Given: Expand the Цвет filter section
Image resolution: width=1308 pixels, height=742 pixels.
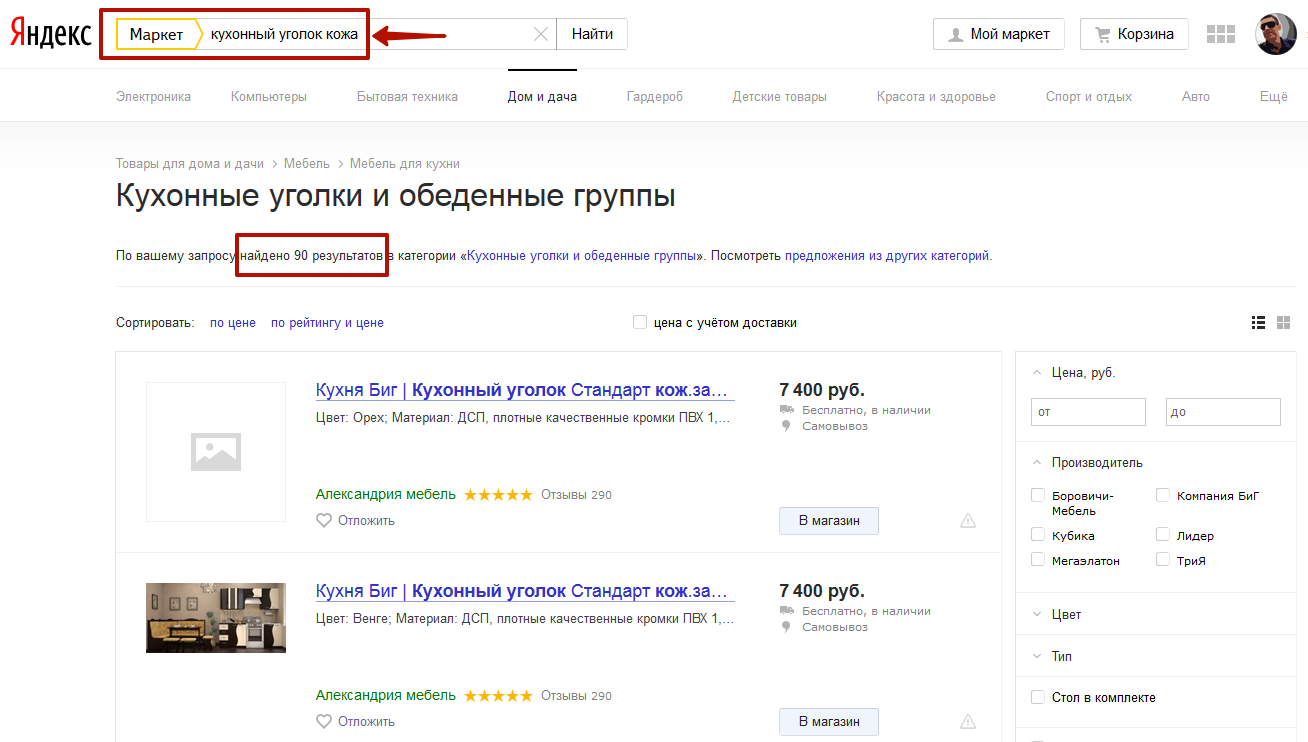Looking at the screenshot, I should click(1066, 614).
